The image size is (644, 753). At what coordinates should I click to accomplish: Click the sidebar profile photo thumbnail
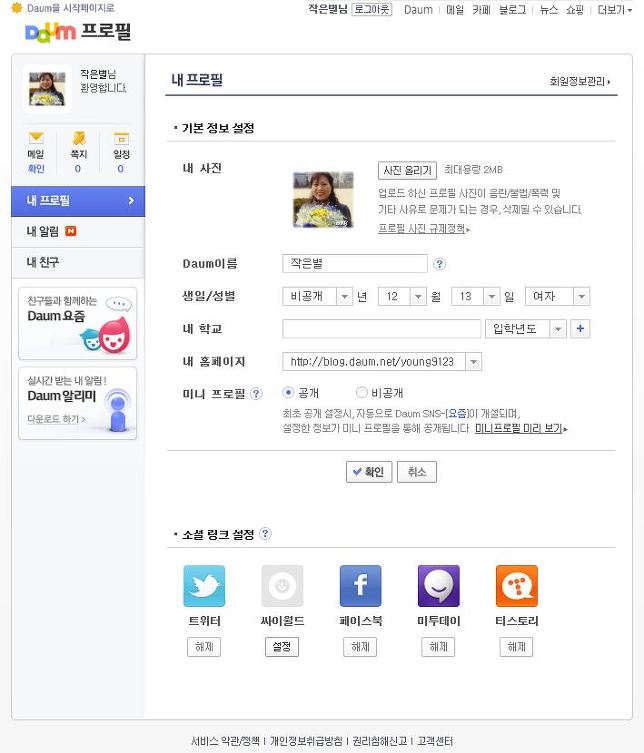click(x=47, y=89)
